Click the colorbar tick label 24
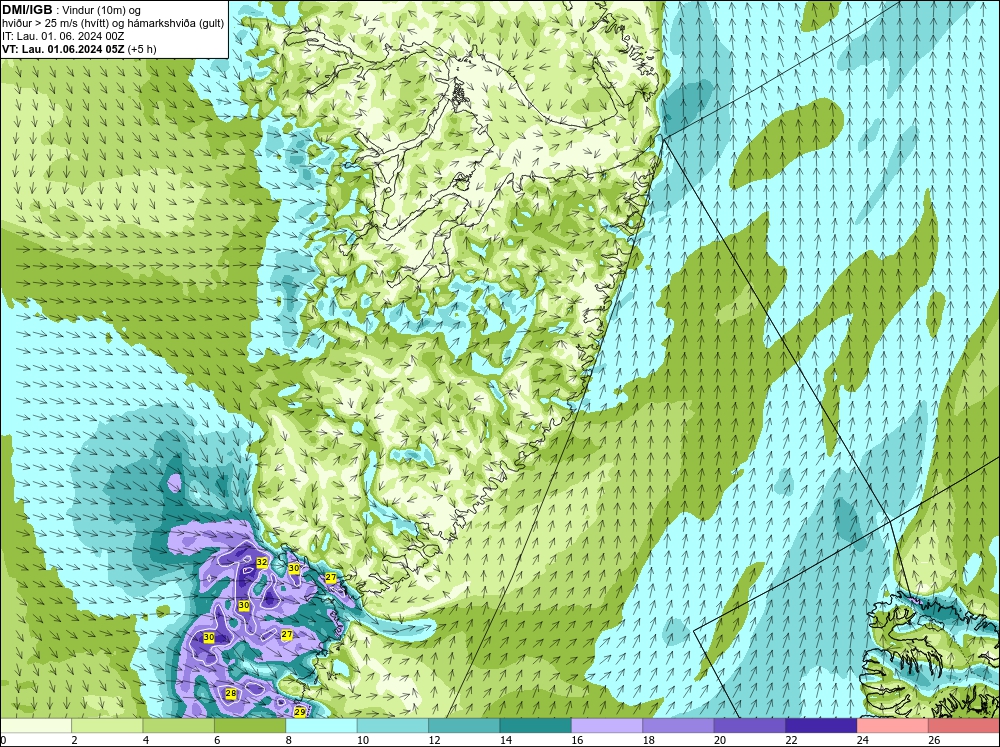The image size is (1000, 747). pyautogui.click(x=862, y=740)
